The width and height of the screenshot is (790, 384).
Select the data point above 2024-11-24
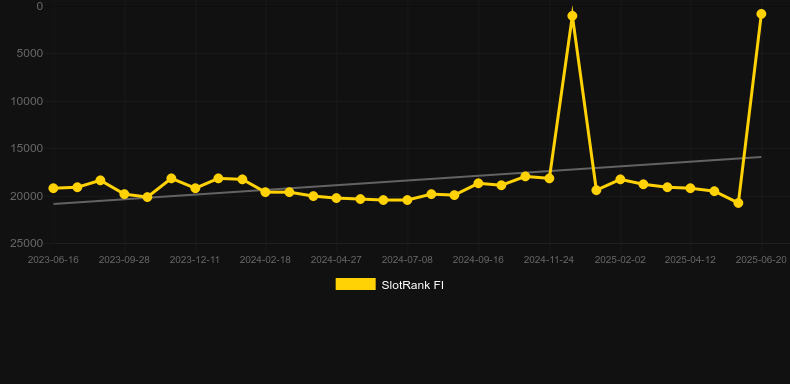click(x=549, y=178)
